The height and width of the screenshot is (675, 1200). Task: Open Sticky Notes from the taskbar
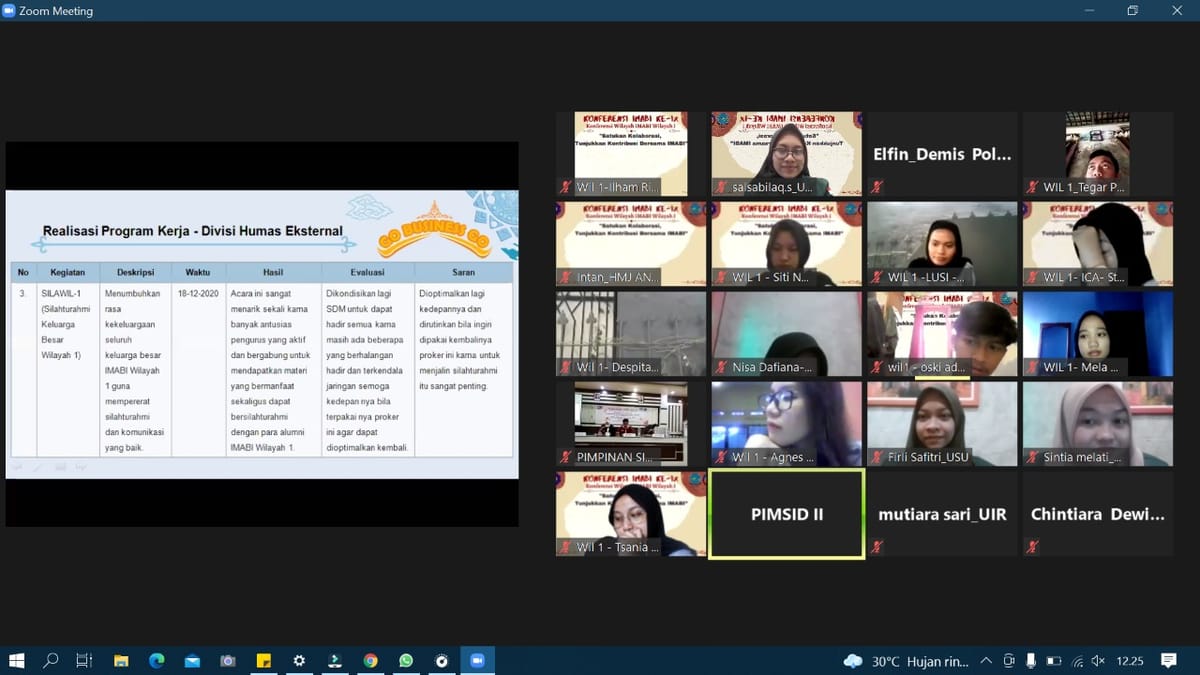pos(264,661)
